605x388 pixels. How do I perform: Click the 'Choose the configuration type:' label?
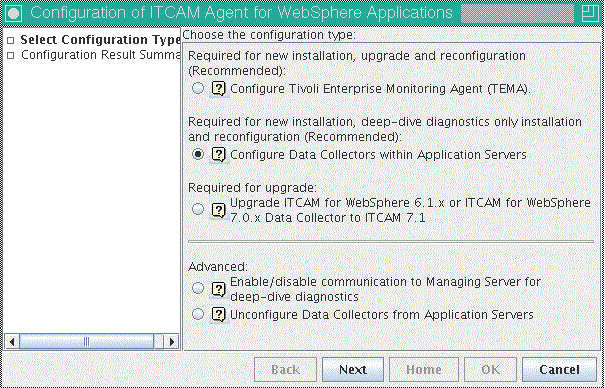coord(269,35)
